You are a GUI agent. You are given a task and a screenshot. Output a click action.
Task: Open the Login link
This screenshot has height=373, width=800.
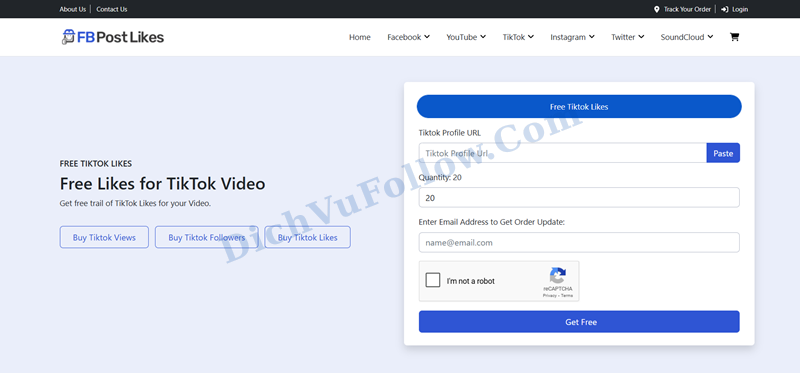(740, 9)
